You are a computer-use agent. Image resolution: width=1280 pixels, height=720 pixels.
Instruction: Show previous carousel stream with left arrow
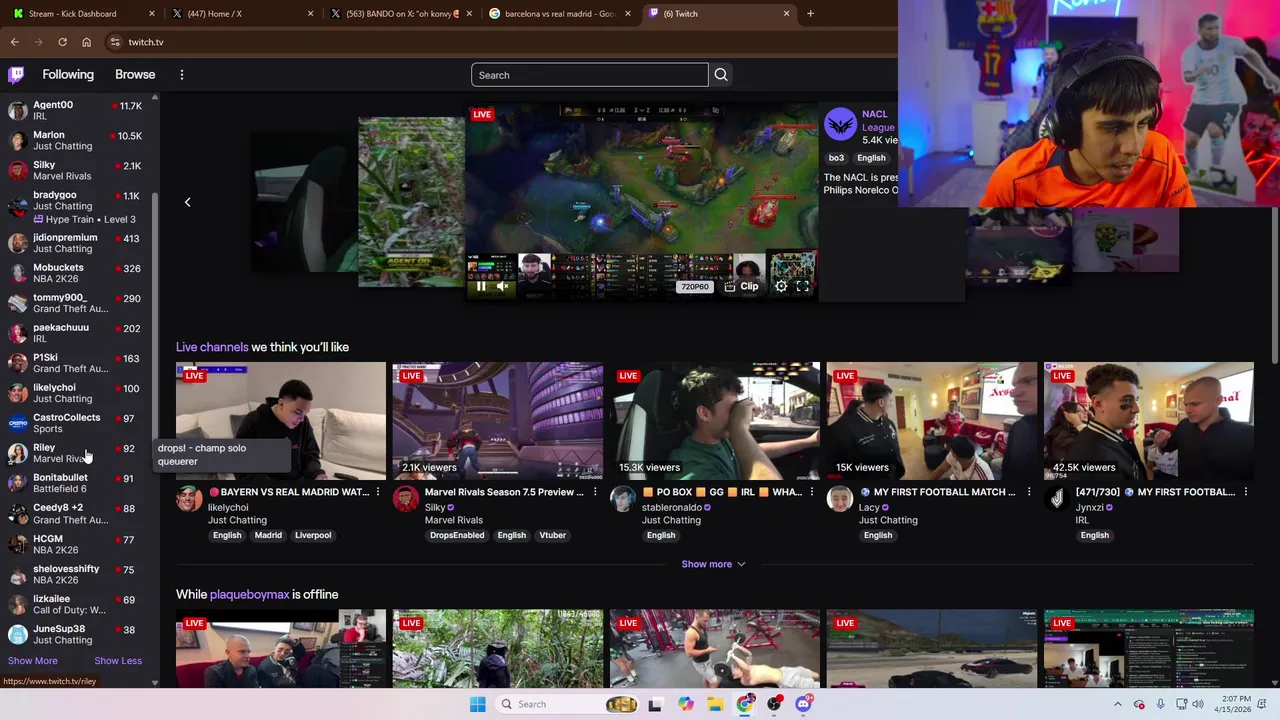click(x=187, y=202)
